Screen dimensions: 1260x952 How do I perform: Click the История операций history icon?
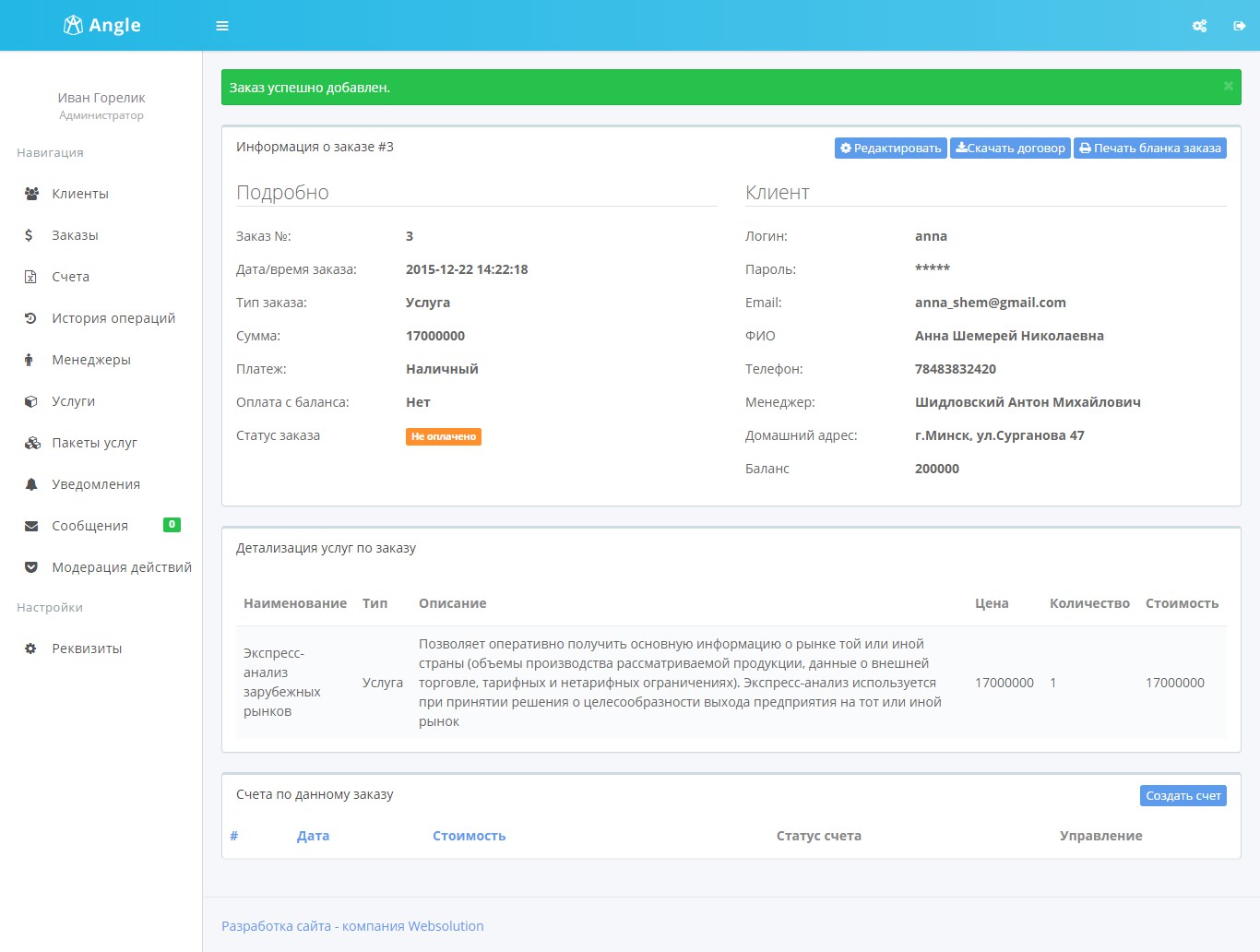click(x=30, y=318)
